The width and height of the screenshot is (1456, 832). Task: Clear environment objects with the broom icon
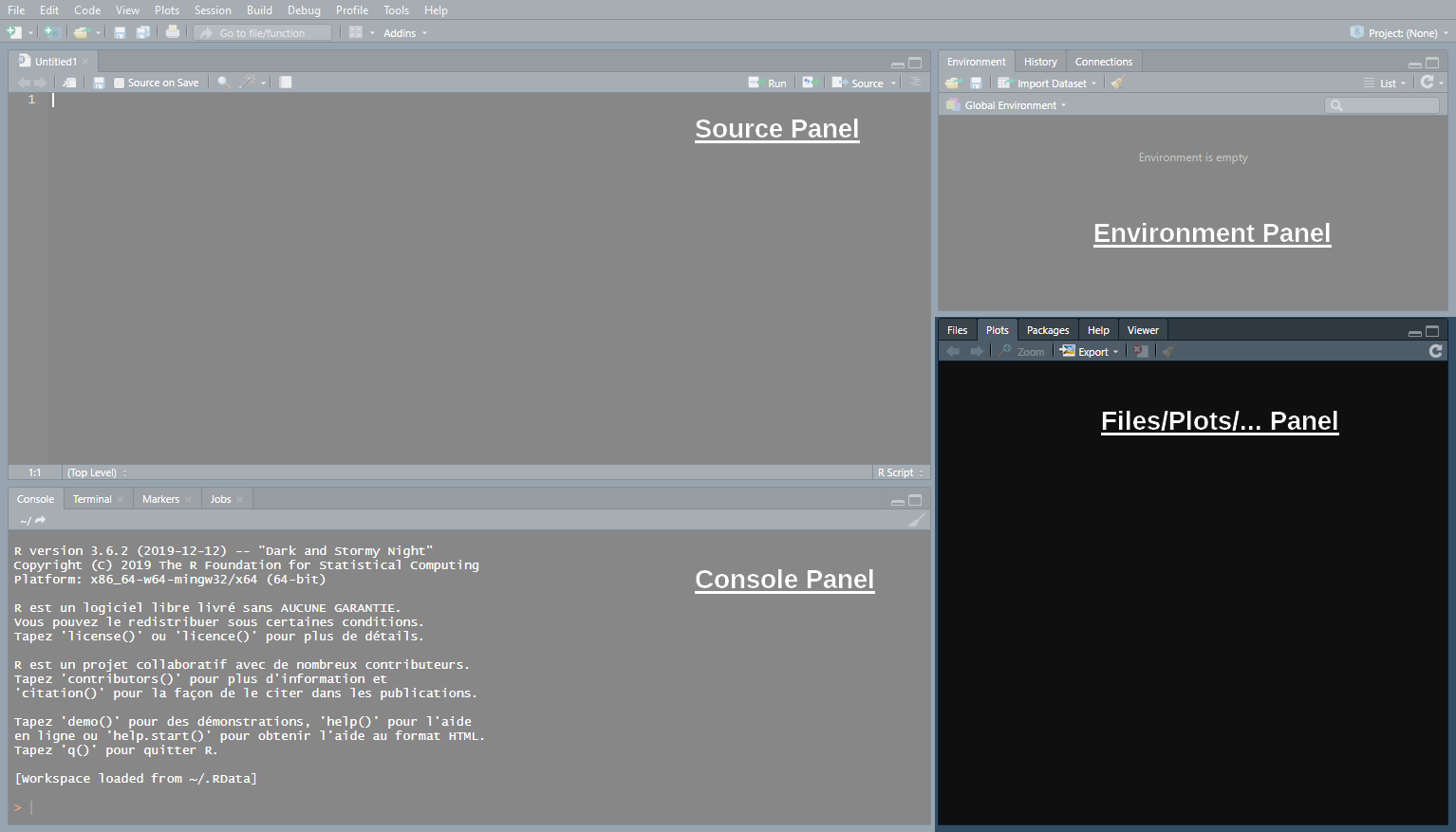[1117, 83]
